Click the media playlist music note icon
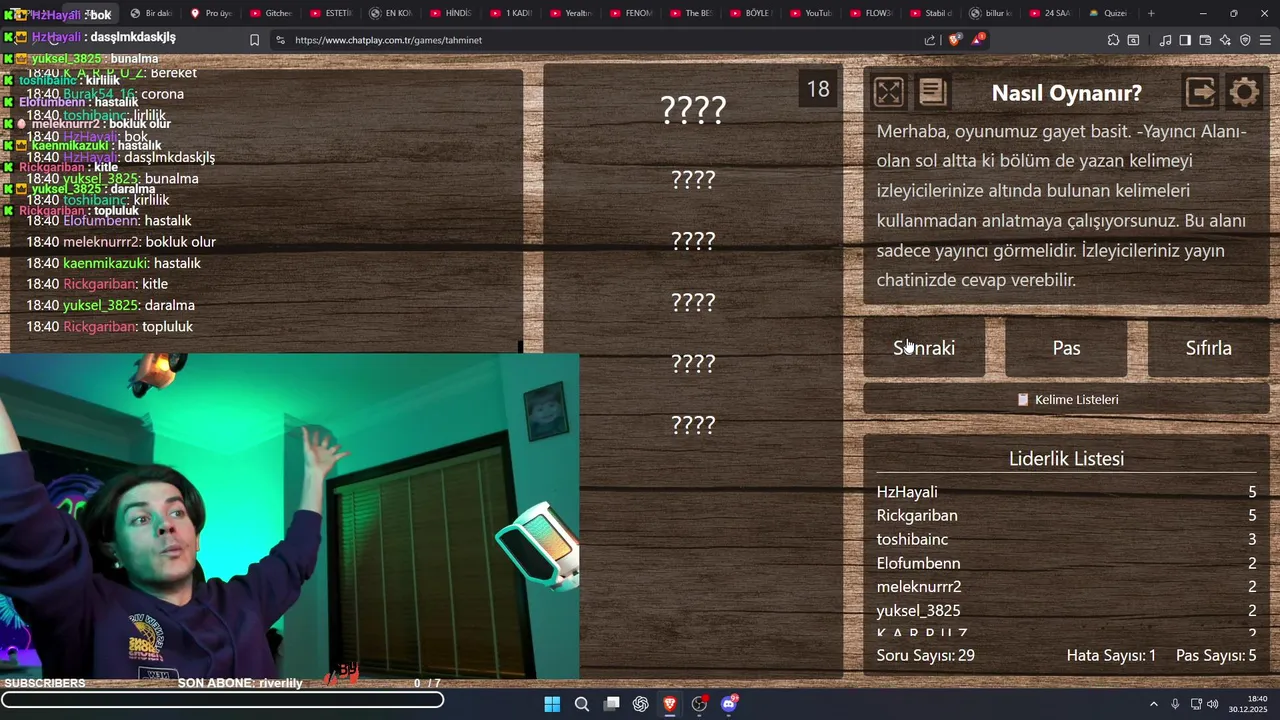This screenshot has height=720, width=1280. pyautogui.click(x=1165, y=40)
